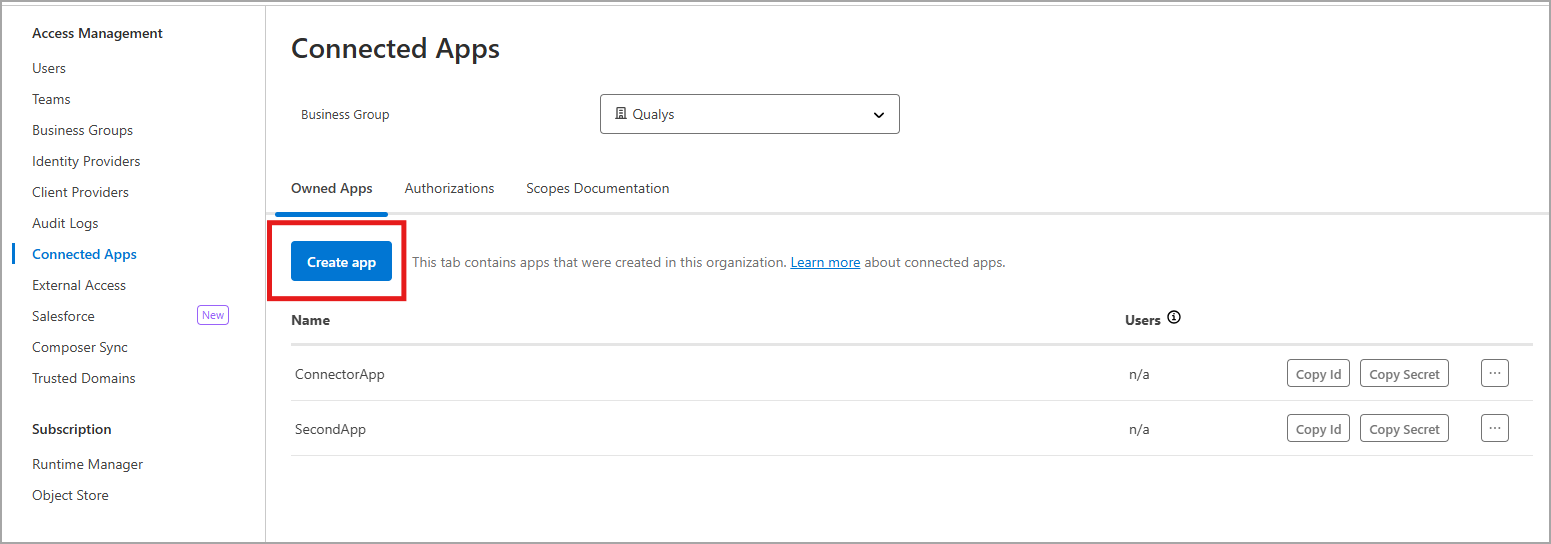Click the chevron arrow in Qualys selector
Screen dimensions: 1551x544
coord(878,115)
